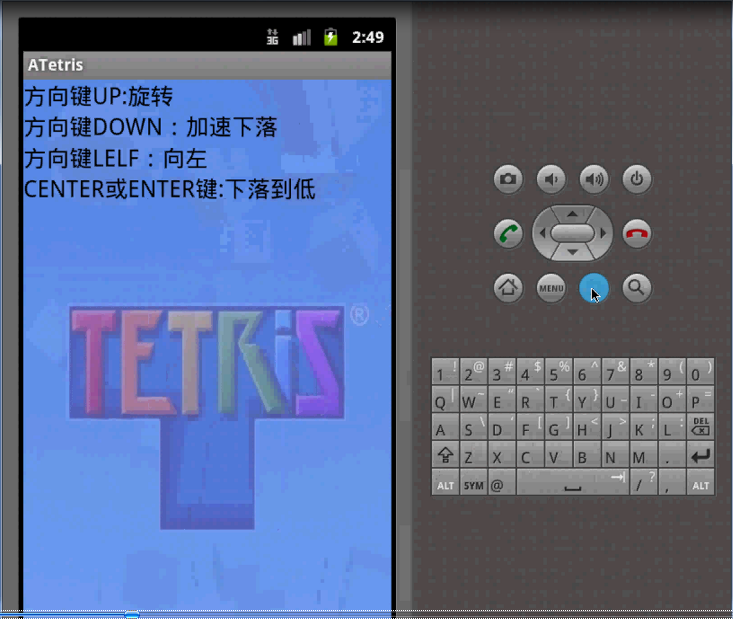
Task: Click the signal strength bars icon
Action: 302,37
